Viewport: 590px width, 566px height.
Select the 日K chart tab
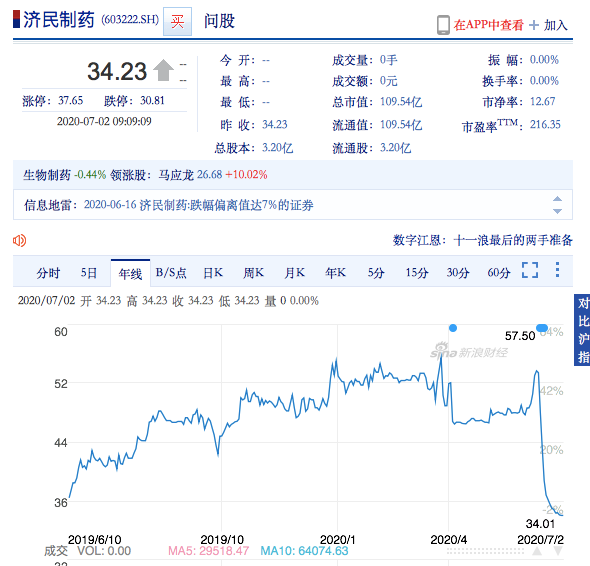click(x=213, y=273)
